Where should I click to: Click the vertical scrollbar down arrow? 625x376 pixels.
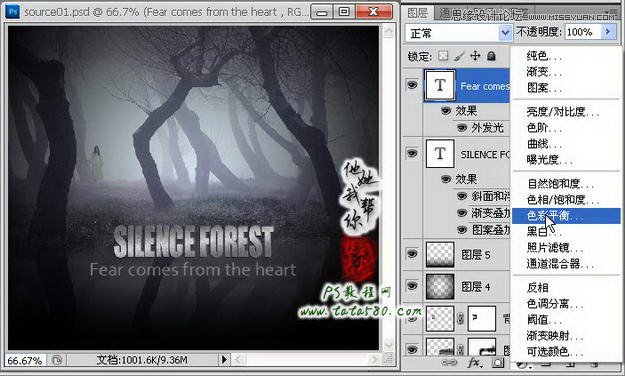pyautogui.click(x=388, y=344)
